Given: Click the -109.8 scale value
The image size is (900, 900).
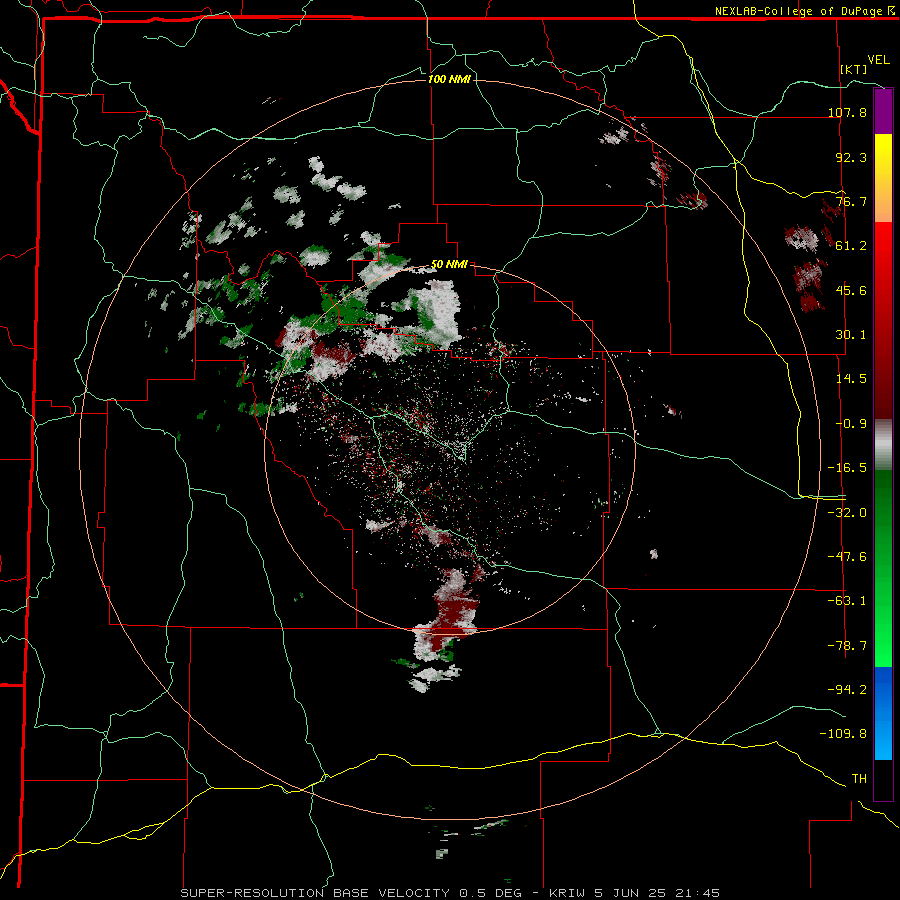Looking at the screenshot, I should point(843,734).
